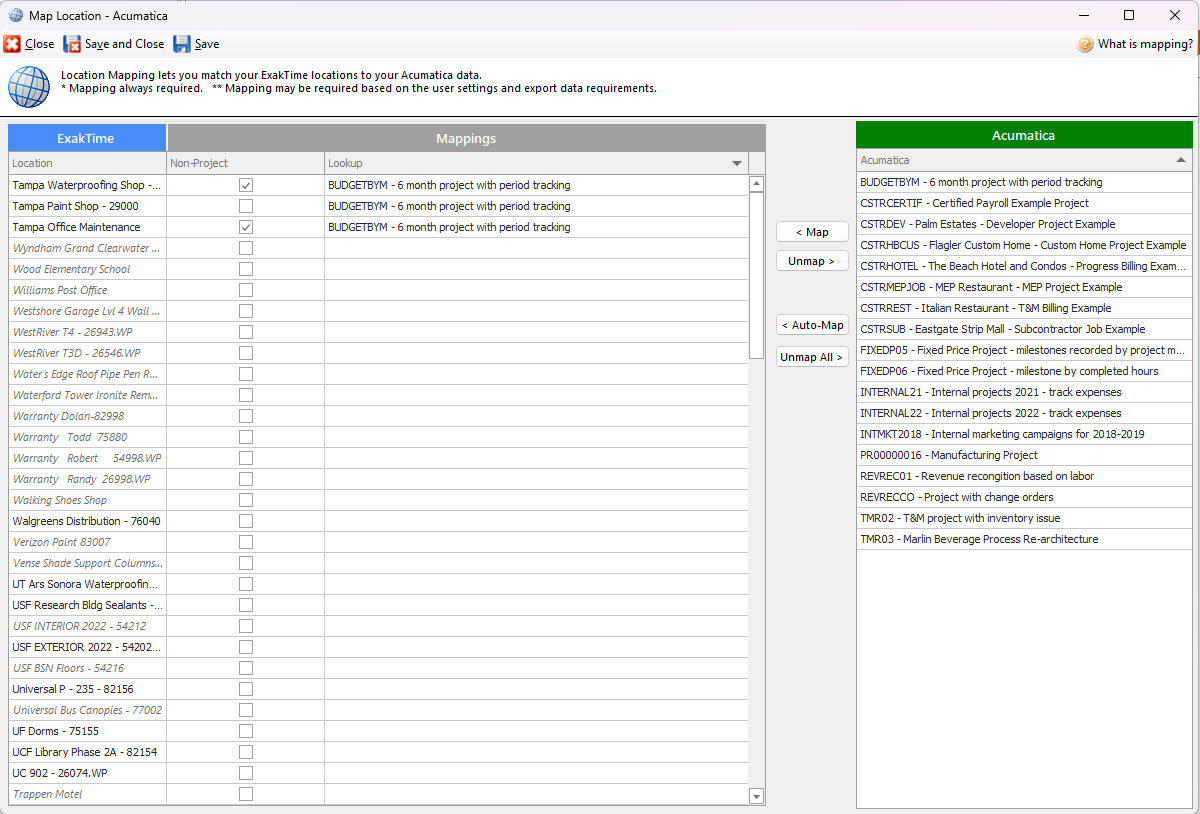This screenshot has height=814, width=1200.
Task: Check Non-Project for Walgreens Distribution - 76040
Action: (x=246, y=521)
